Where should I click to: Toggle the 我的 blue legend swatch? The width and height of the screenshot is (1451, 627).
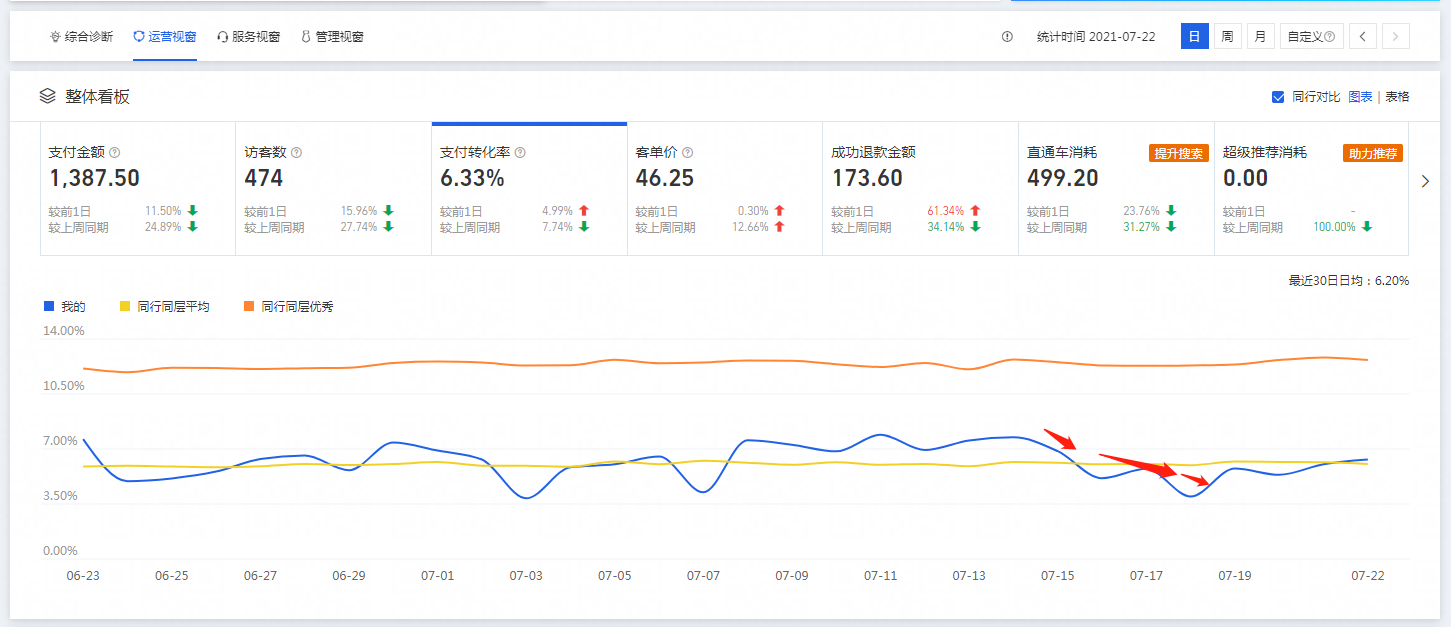tap(49, 306)
